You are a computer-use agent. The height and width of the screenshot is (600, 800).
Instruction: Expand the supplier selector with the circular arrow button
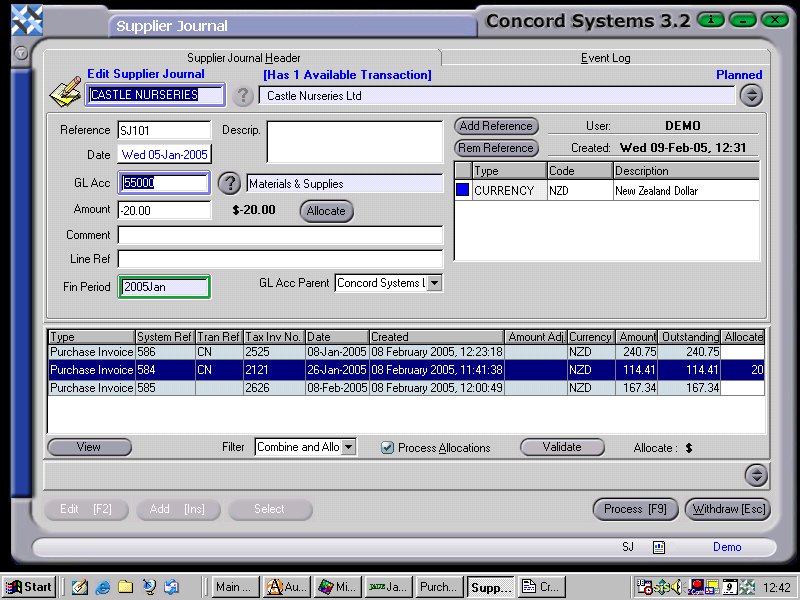coord(751,95)
